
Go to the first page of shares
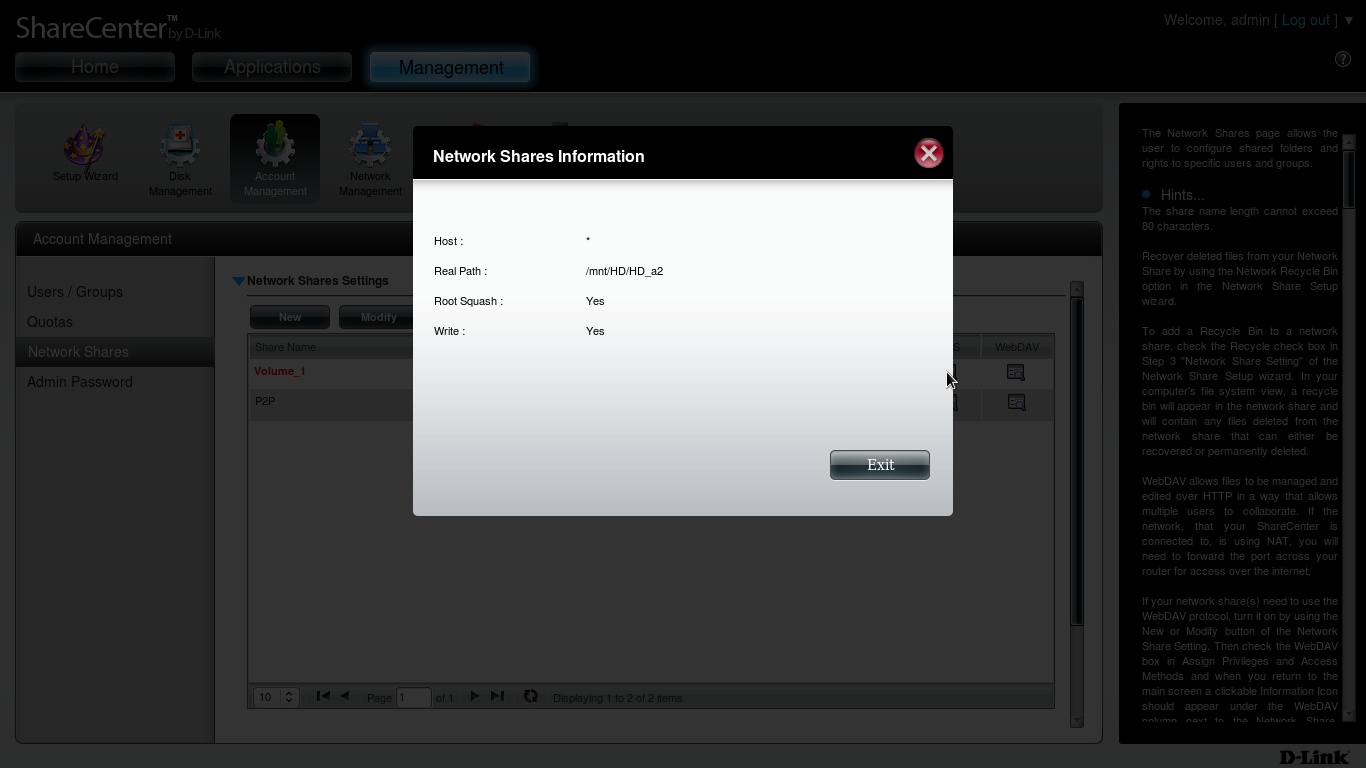[x=323, y=696]
